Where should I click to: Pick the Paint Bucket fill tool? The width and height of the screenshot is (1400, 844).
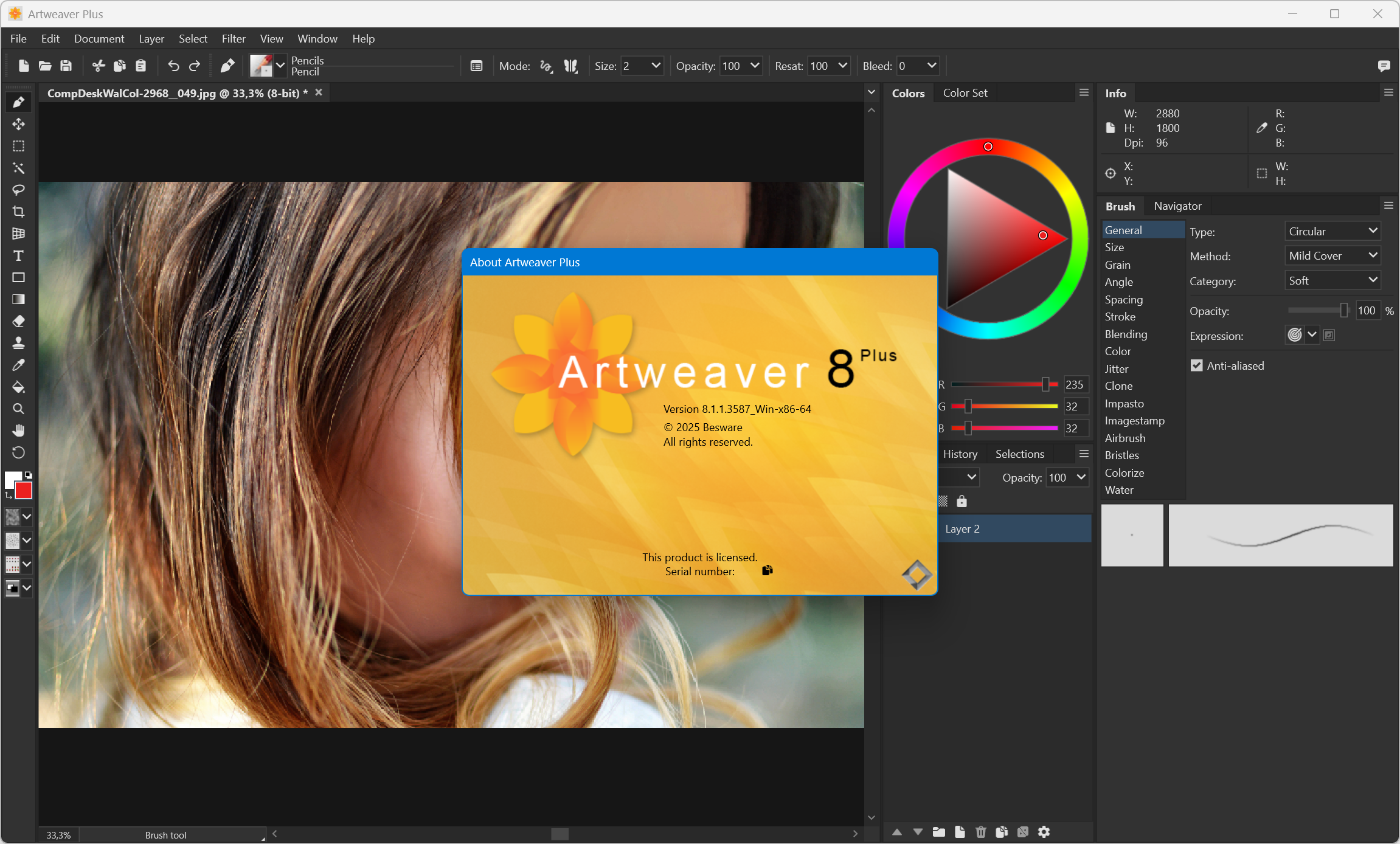pyautogui.click(x=18, y=387)
